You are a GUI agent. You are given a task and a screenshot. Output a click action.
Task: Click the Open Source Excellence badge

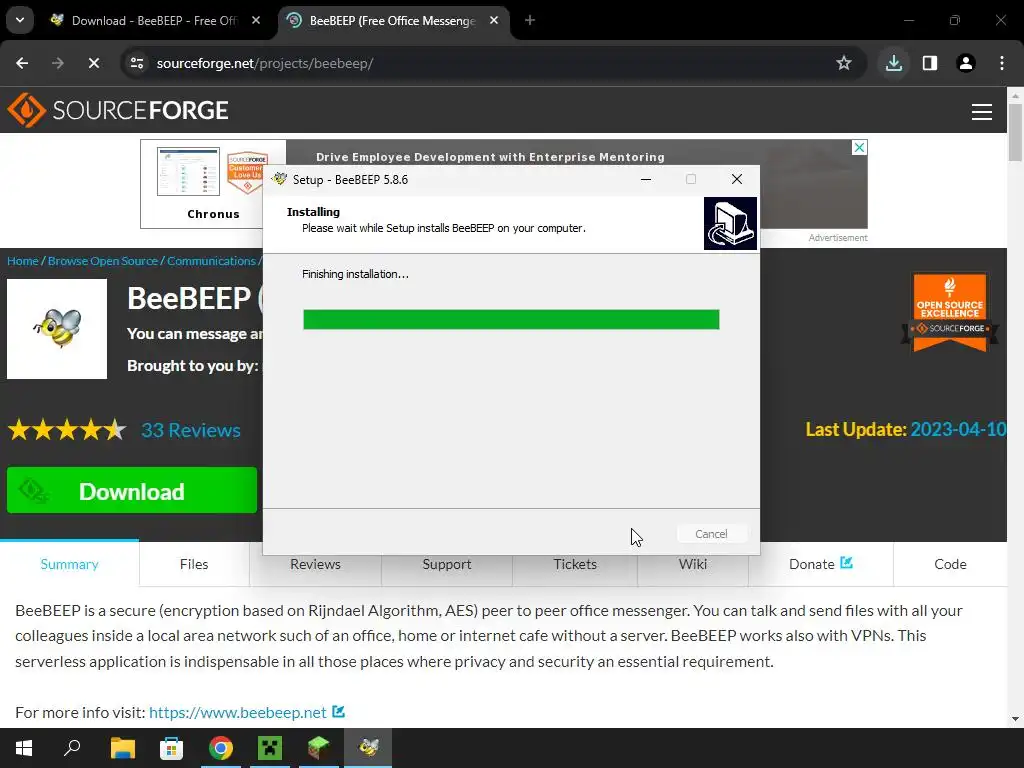coord(950,313)
